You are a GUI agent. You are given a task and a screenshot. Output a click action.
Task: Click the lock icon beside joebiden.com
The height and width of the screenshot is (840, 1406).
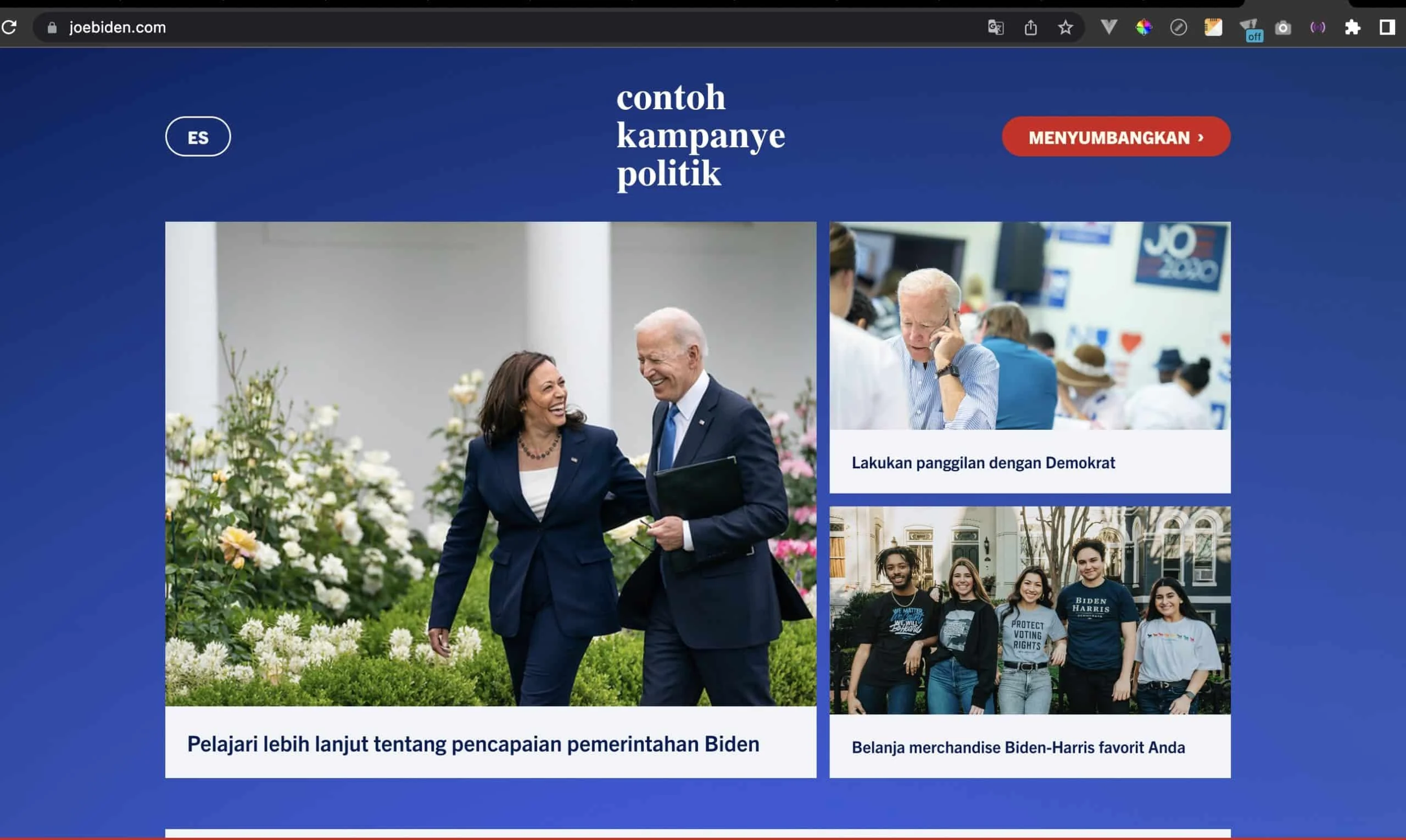(x=52, y=27)
